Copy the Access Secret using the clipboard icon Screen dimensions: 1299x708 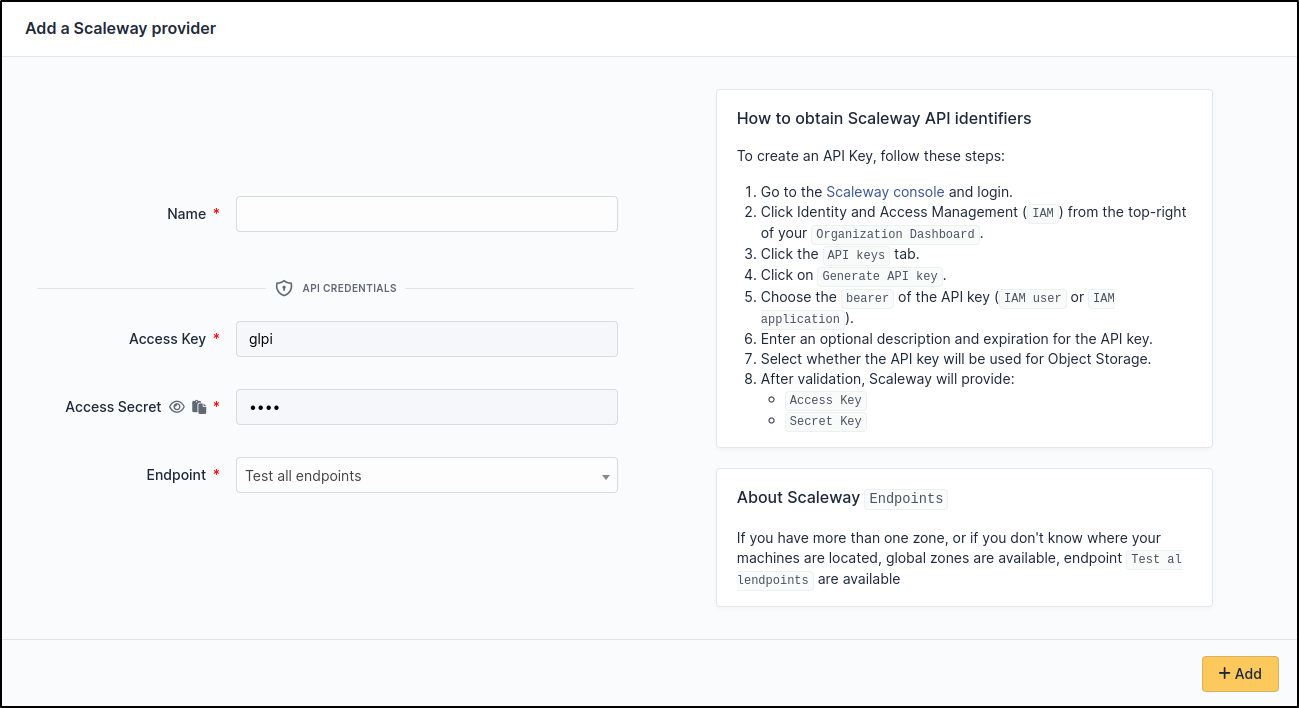199,407
